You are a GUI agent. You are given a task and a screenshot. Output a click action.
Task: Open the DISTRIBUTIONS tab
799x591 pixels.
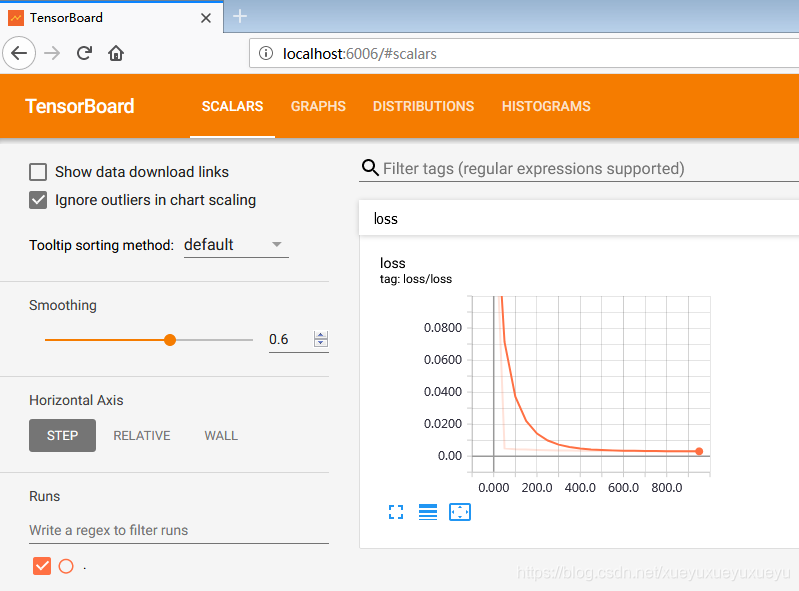pos(423,106)
